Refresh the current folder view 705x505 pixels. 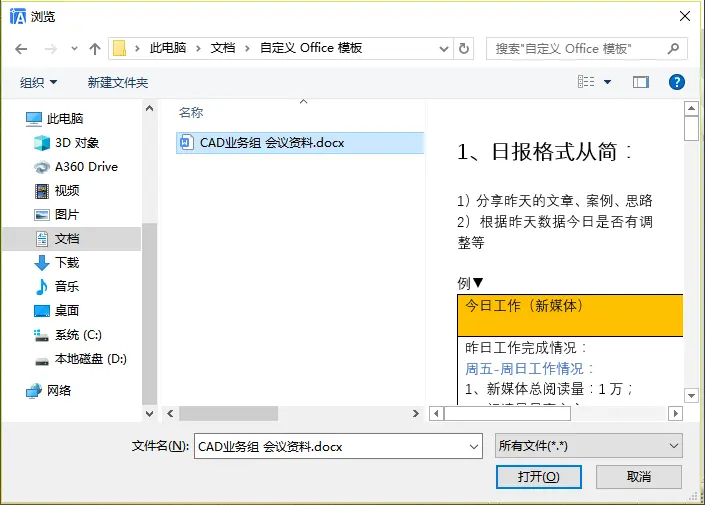click(x=464, y=48)
